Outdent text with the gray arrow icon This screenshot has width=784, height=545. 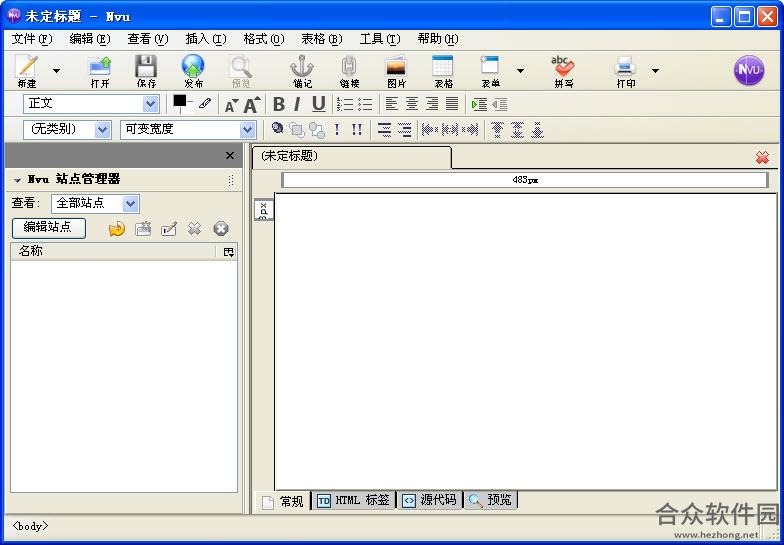[x=500, y=104]
